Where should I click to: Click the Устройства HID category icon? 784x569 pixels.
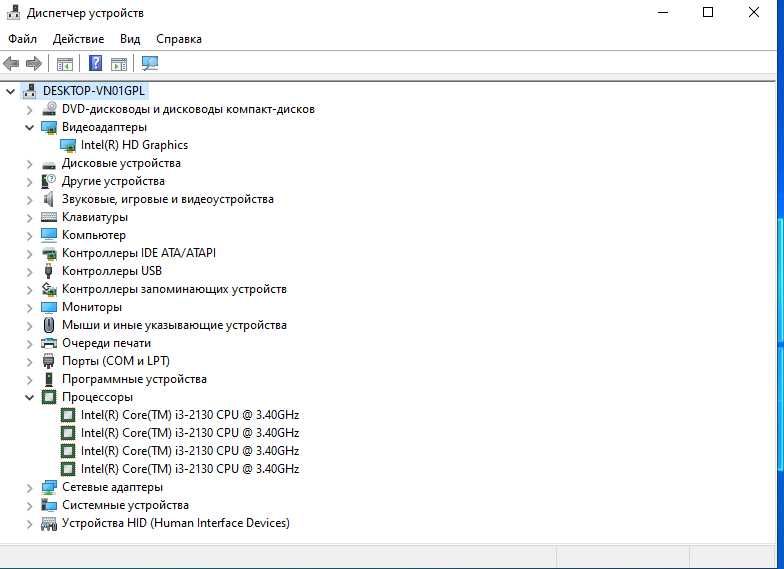point(49,524)
